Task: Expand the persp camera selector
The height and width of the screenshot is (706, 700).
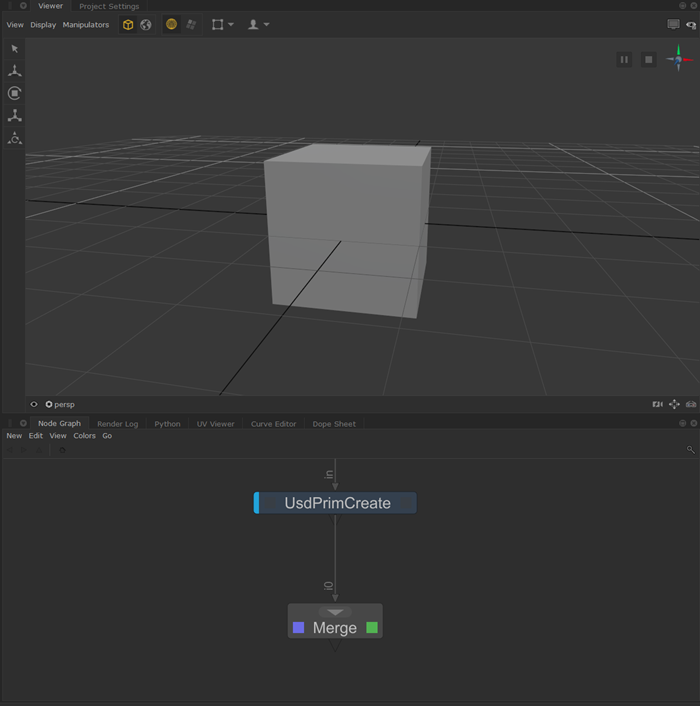Action: [62, 405]
